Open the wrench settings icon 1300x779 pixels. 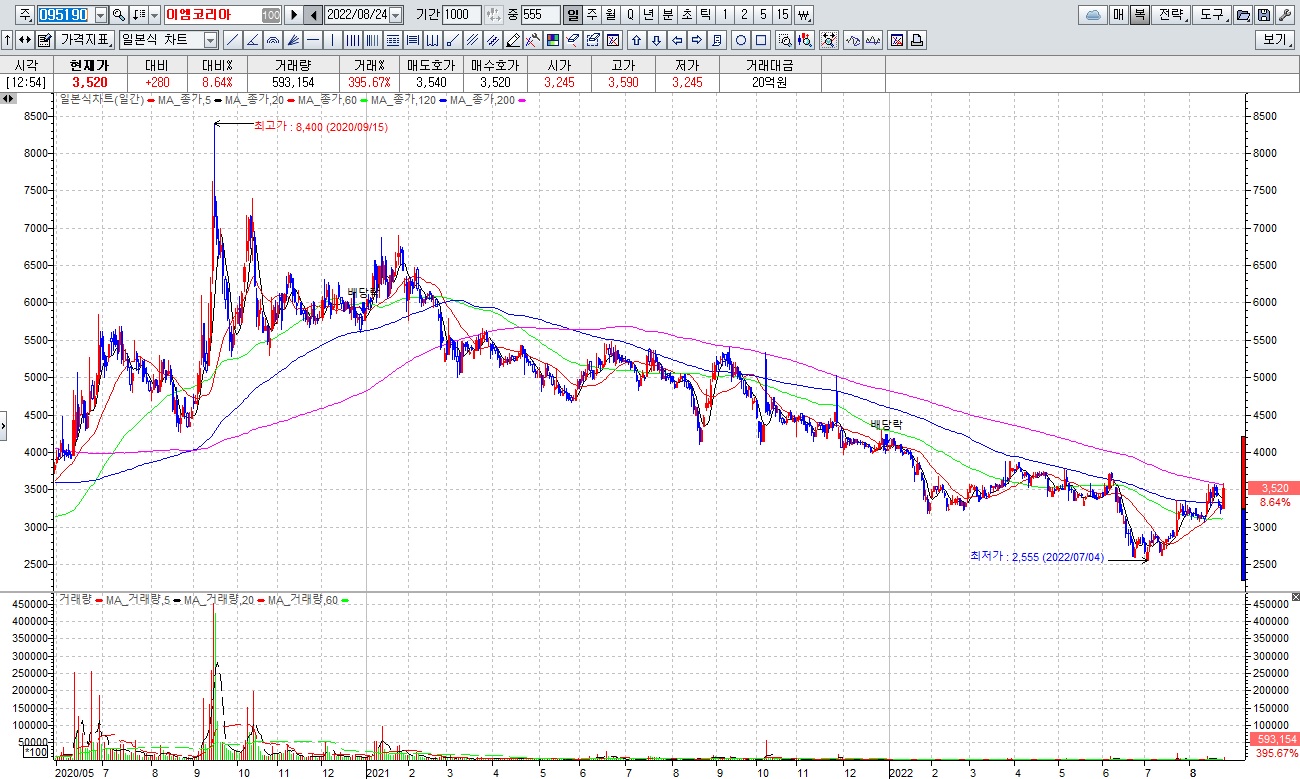tap(1284, 15)
